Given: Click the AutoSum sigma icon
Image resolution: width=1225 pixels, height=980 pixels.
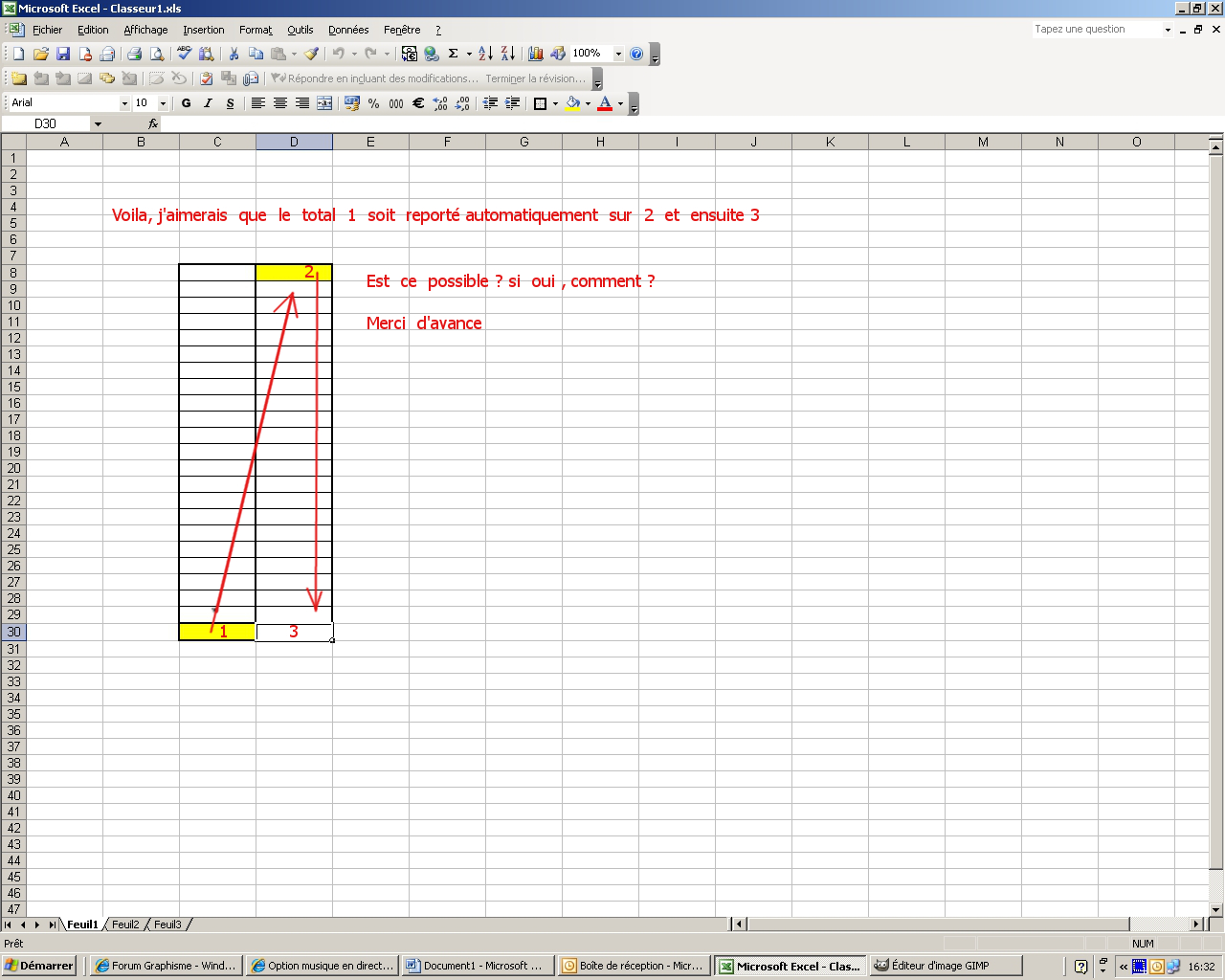Looking at the screenshot, I should (454, 54).
